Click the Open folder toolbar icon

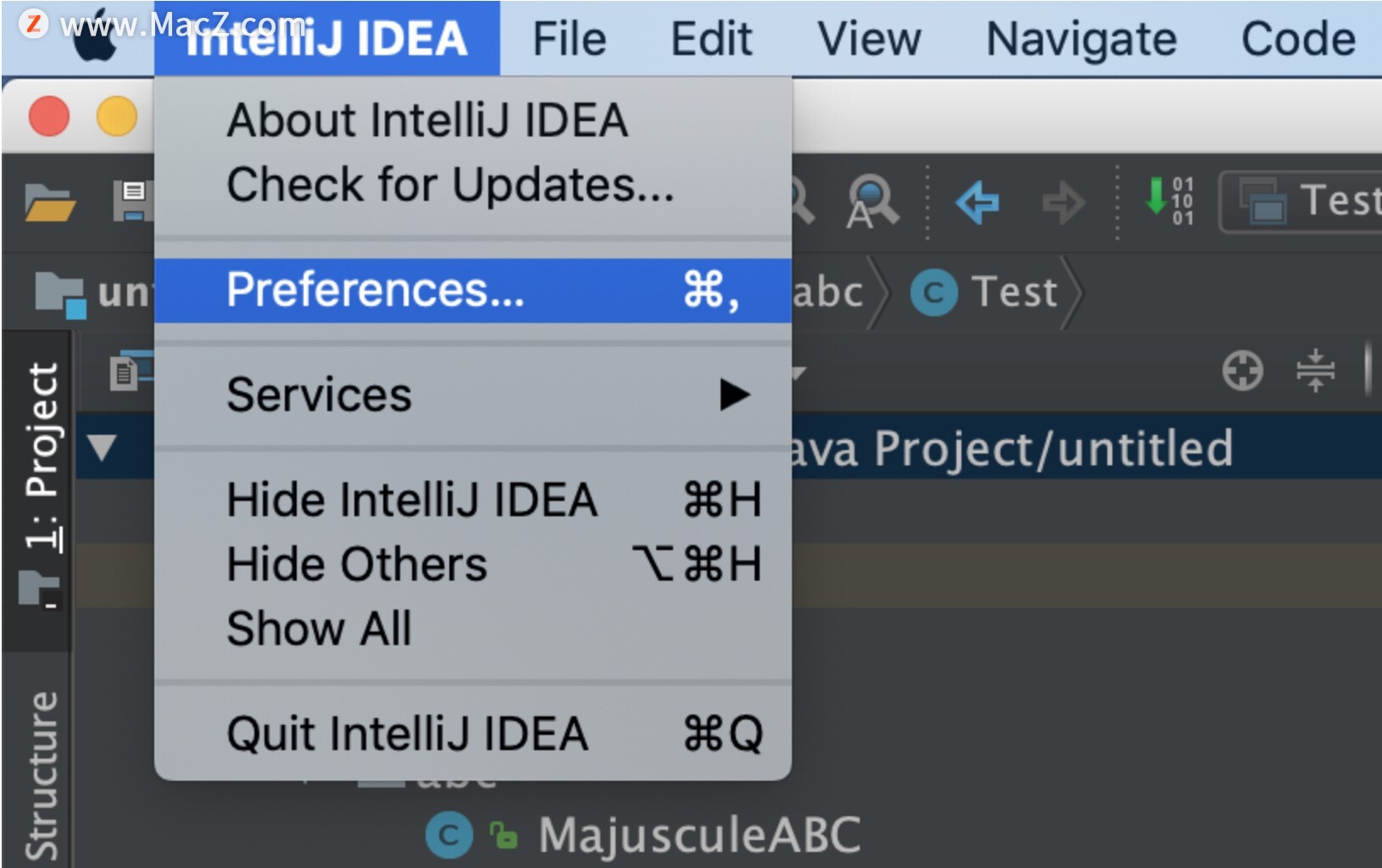click(50, 202)
